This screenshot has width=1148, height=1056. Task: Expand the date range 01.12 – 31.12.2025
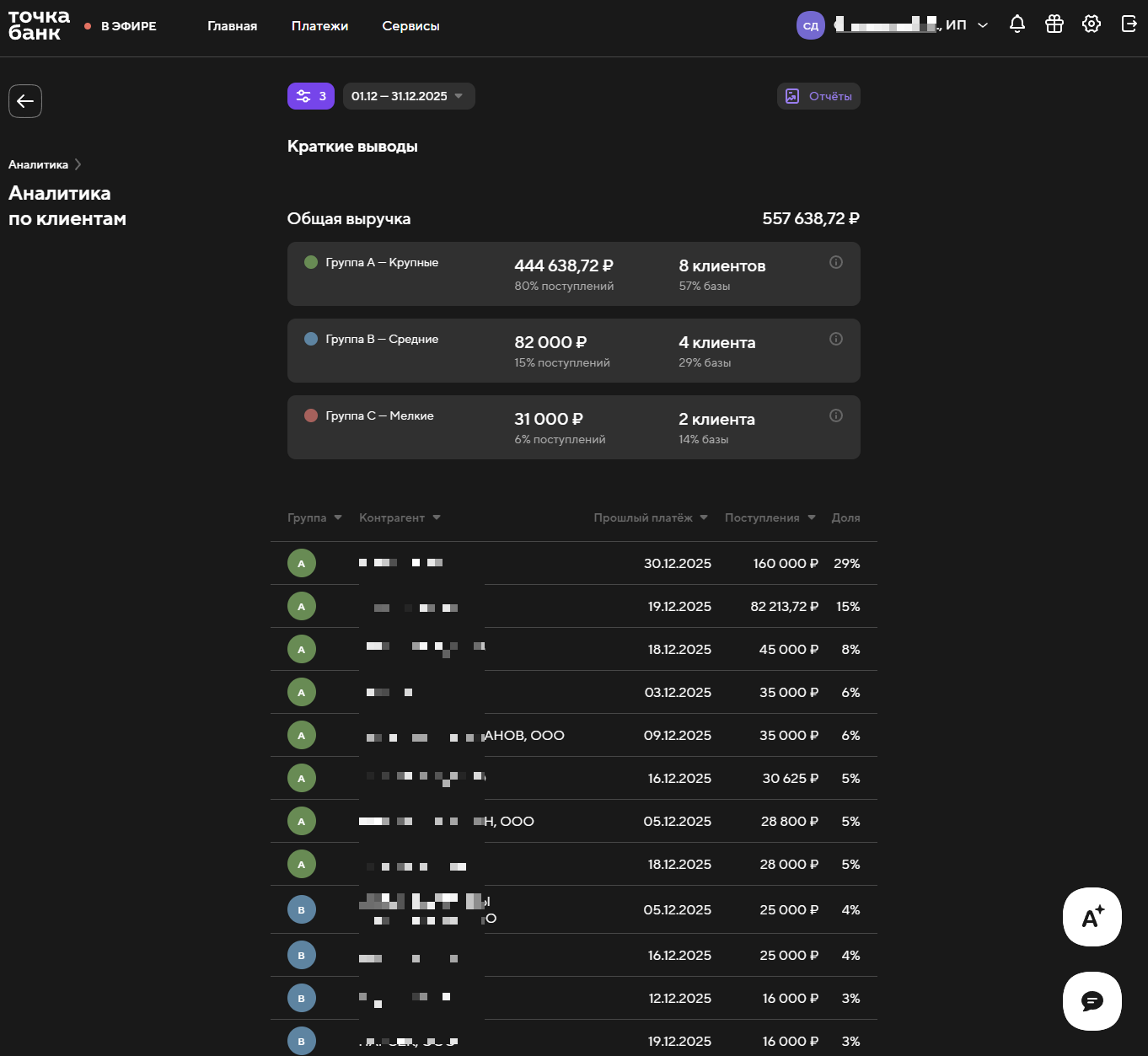point(409,96)
